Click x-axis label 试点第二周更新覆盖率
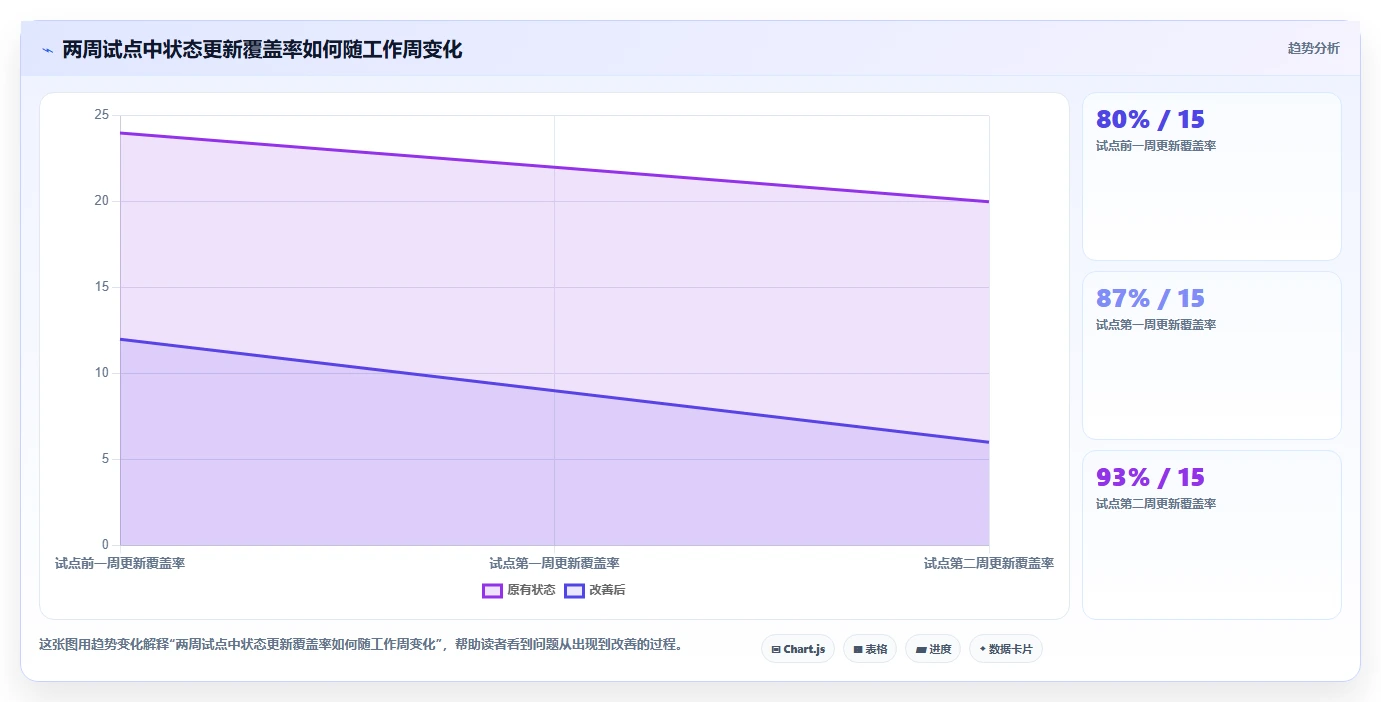 tap(989, 564)
